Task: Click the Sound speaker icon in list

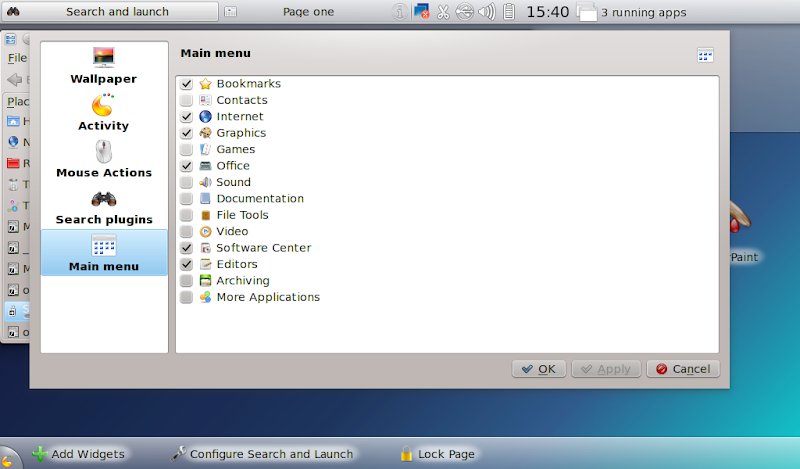Action: click(x=205, y=182)
